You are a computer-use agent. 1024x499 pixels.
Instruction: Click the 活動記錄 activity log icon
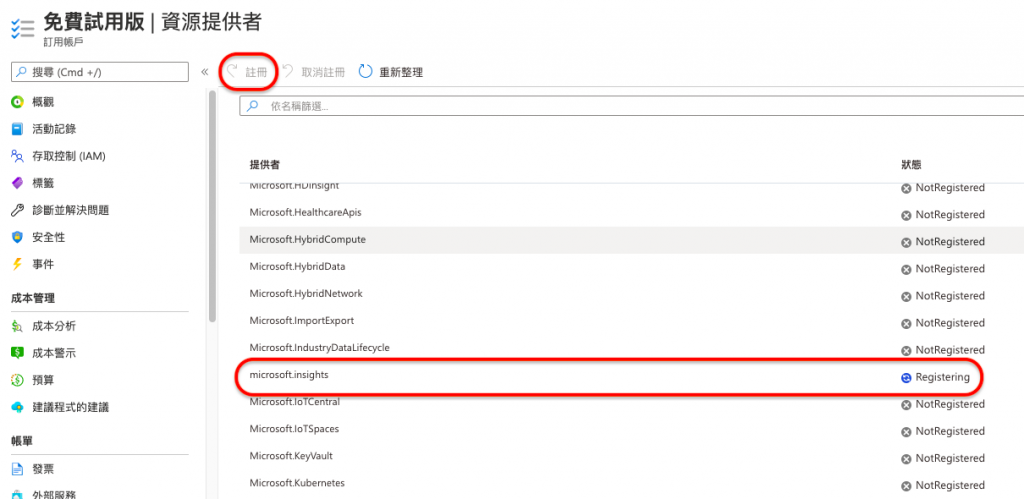point(18,129)
